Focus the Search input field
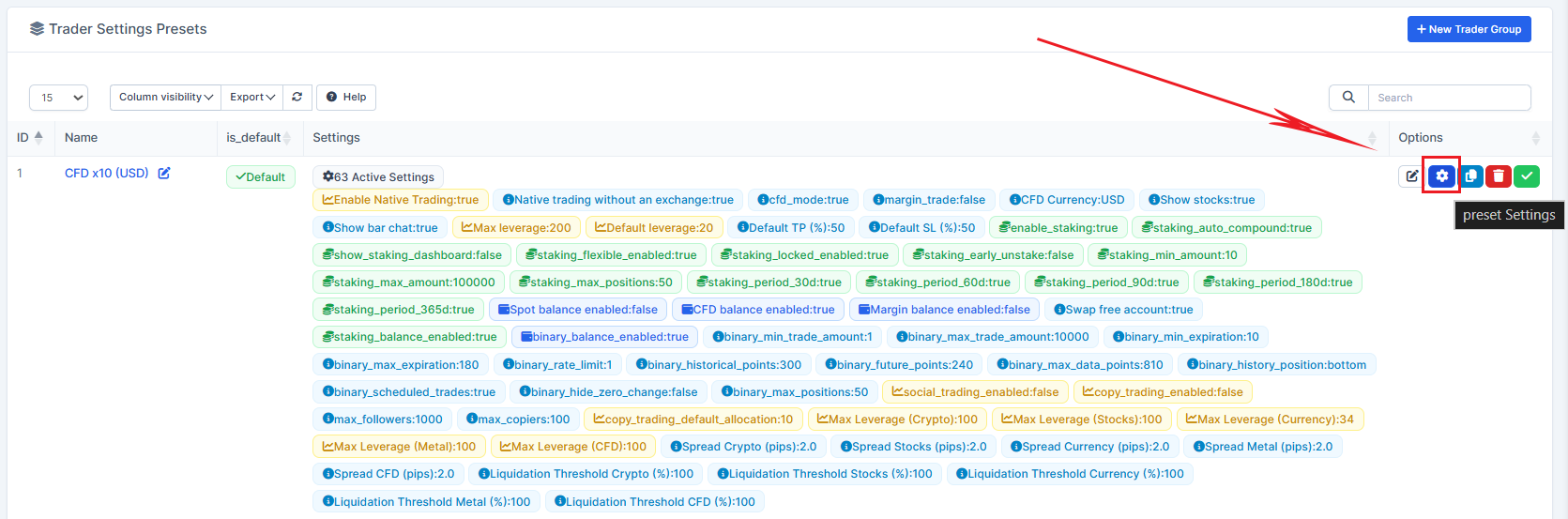The image size is (1568, 519). click(1449, 97)
